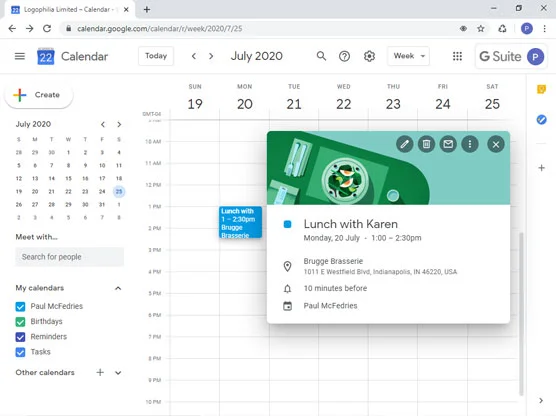556x416 pixels.
Task: Click Search for people field
Action: pos(70,257)
